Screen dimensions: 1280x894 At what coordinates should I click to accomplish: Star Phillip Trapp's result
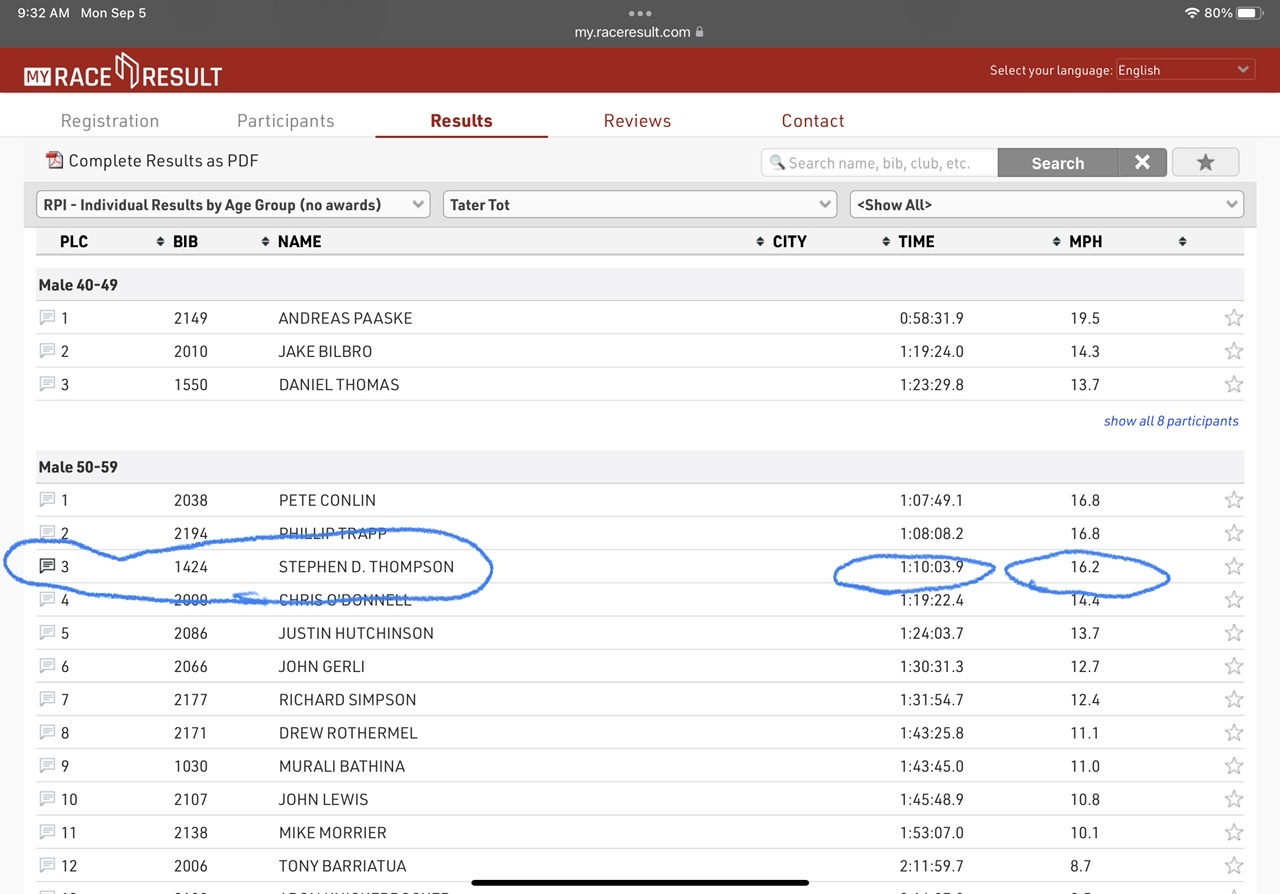[1234, 533]
